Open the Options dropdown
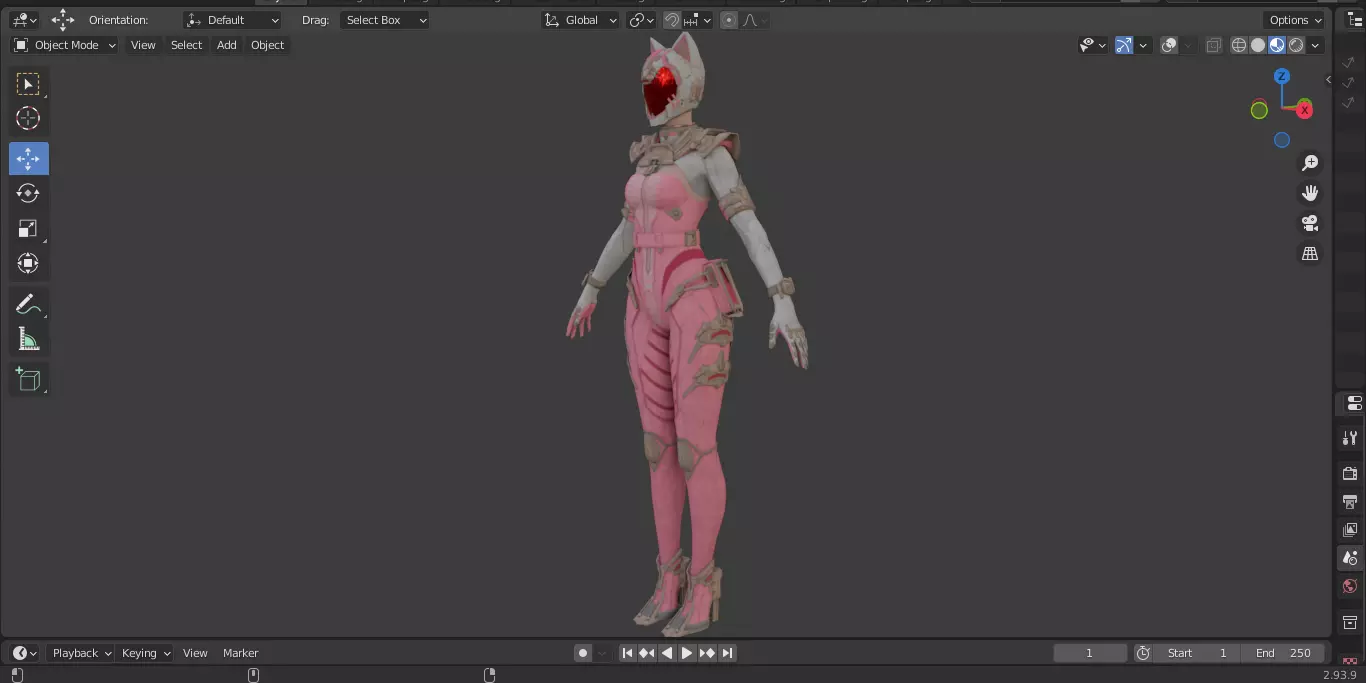 point(1295,20)
